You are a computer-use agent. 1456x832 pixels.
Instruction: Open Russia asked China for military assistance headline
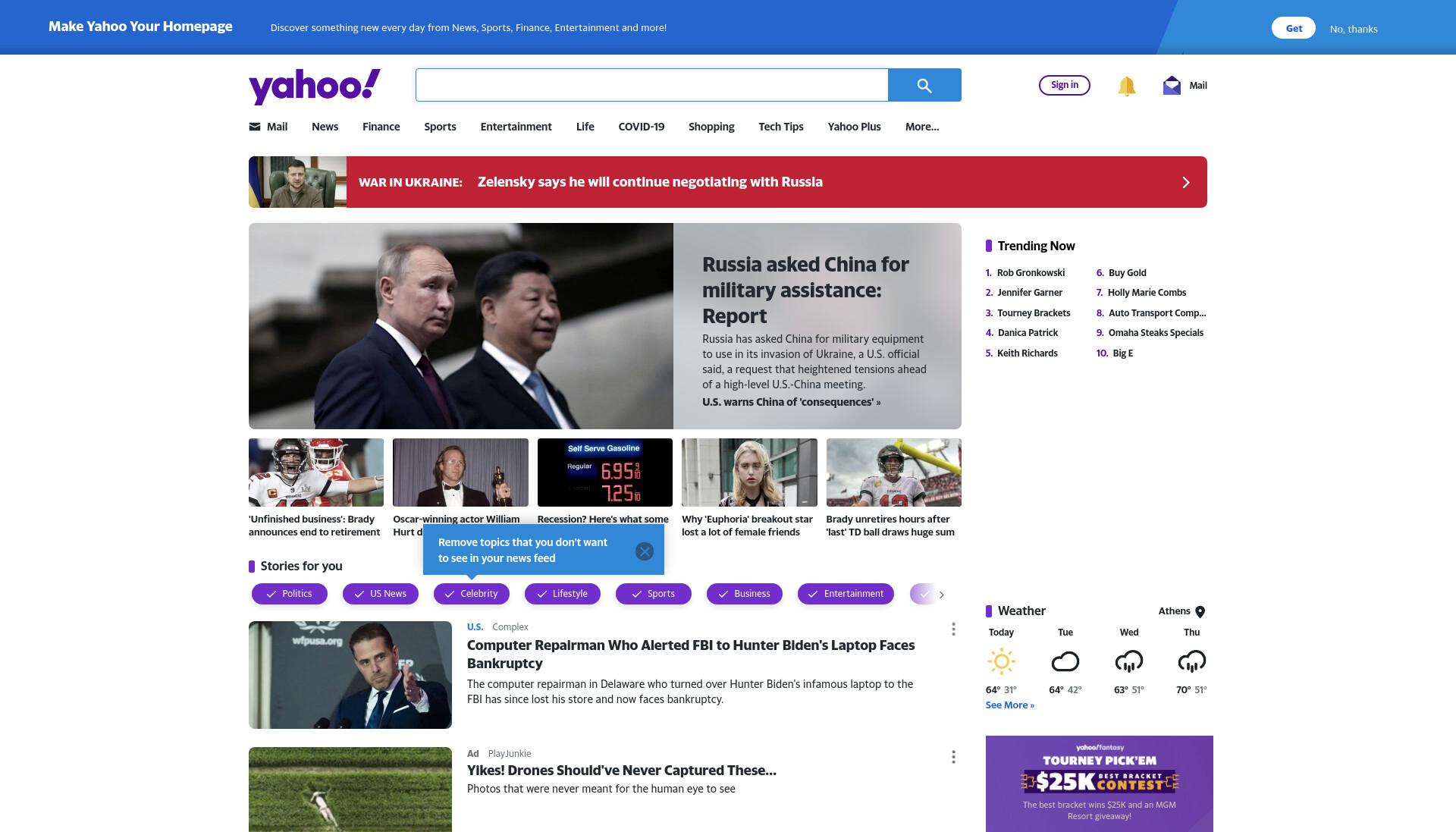coord(805,290)
